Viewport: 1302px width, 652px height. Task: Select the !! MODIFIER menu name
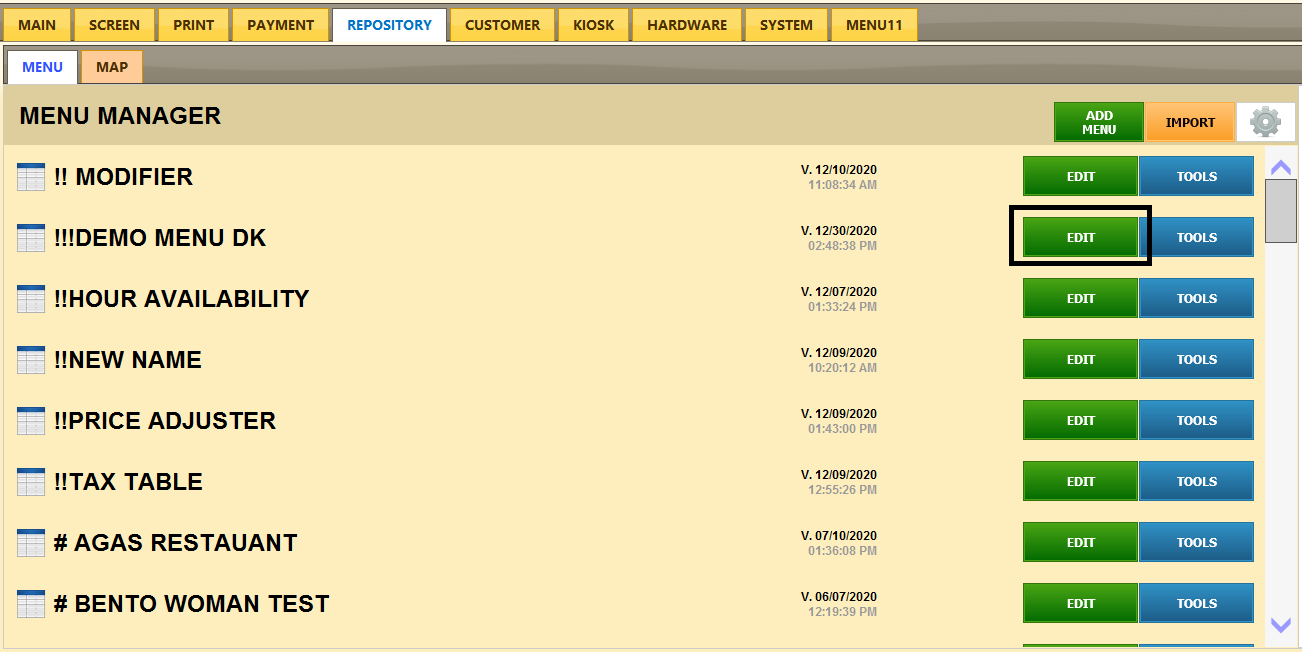pyautogui.click(x=123, y=177)
